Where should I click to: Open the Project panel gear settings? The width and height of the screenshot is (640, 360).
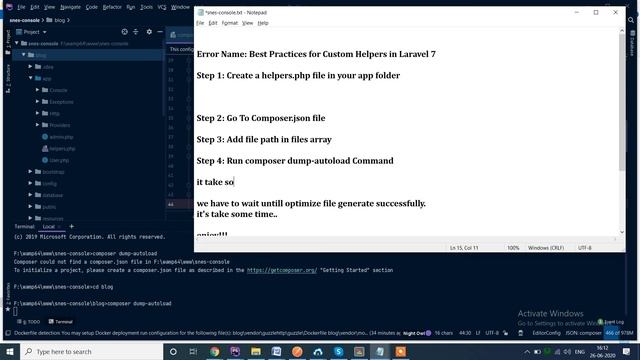(x=149, y=32)
